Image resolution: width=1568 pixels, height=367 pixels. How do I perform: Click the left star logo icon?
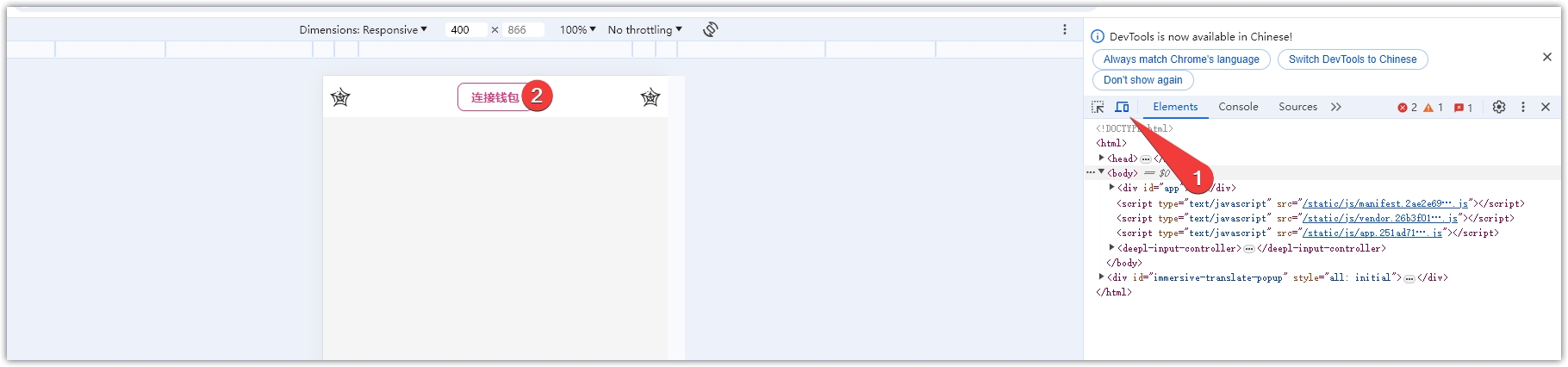point(340,97)
